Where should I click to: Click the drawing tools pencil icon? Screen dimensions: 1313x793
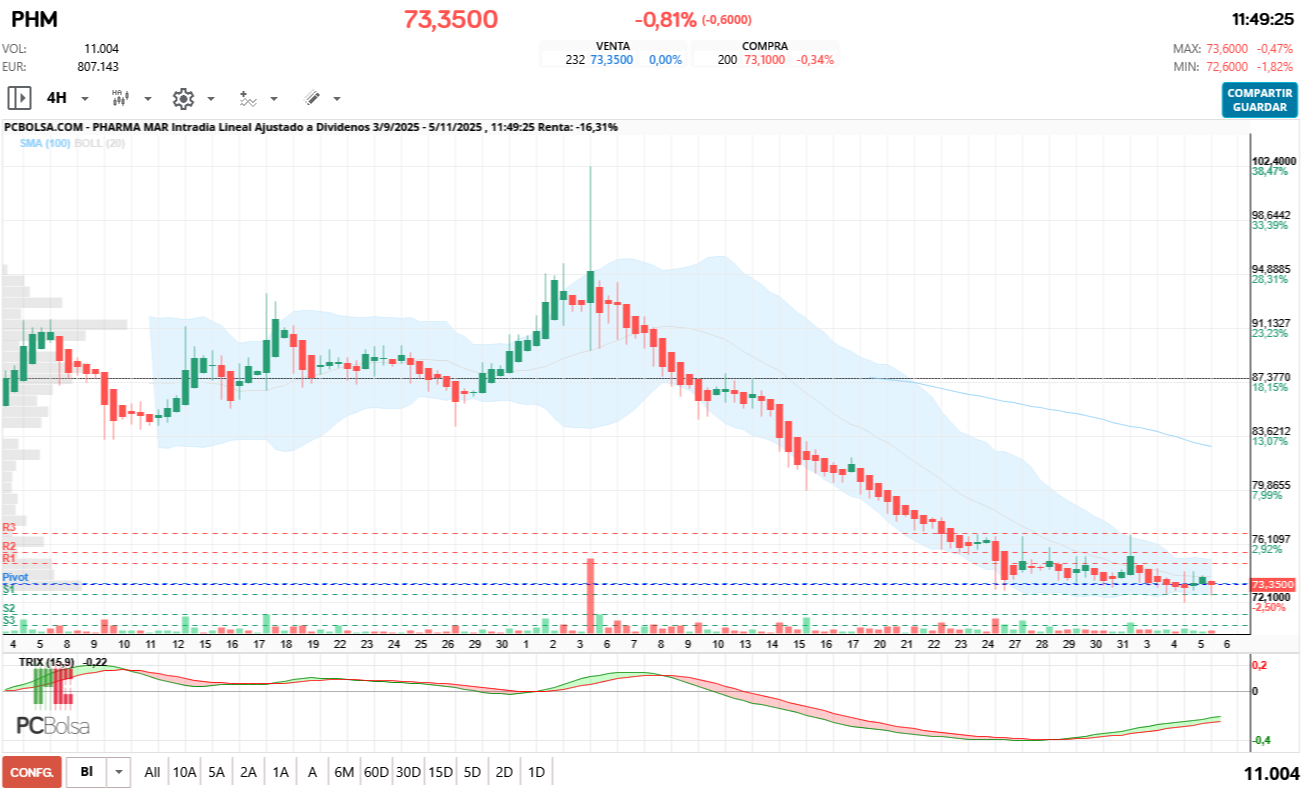click(310, 97)
